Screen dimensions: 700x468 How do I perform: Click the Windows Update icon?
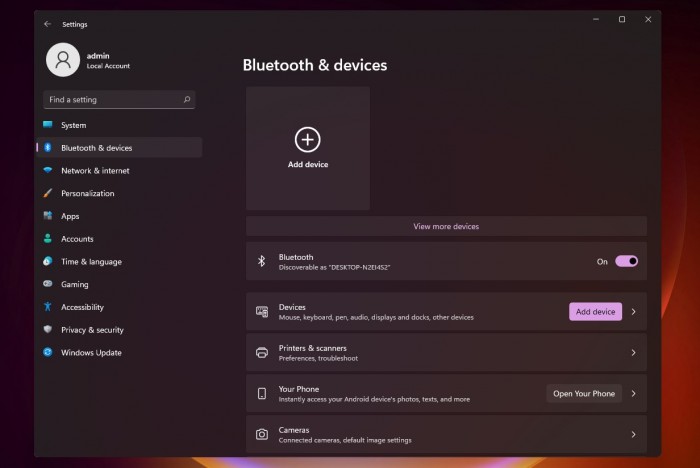click(x=47, y=353)
